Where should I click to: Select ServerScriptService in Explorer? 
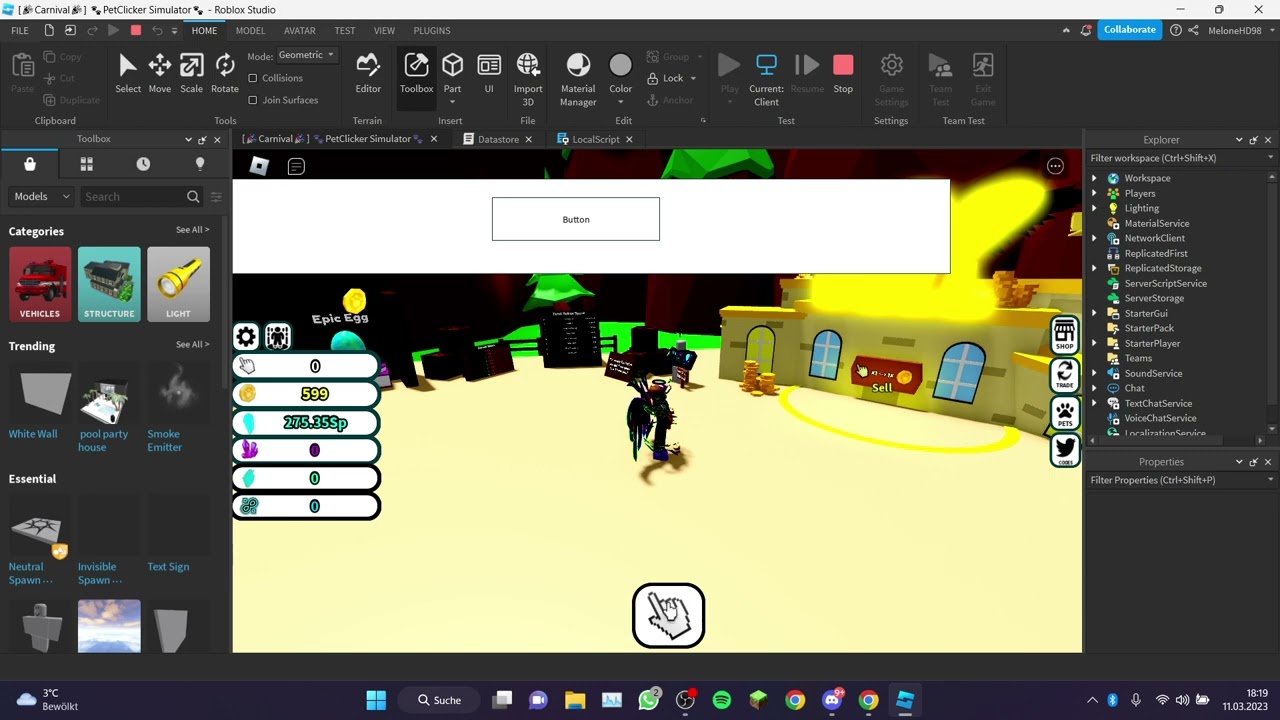point(1165,283)
